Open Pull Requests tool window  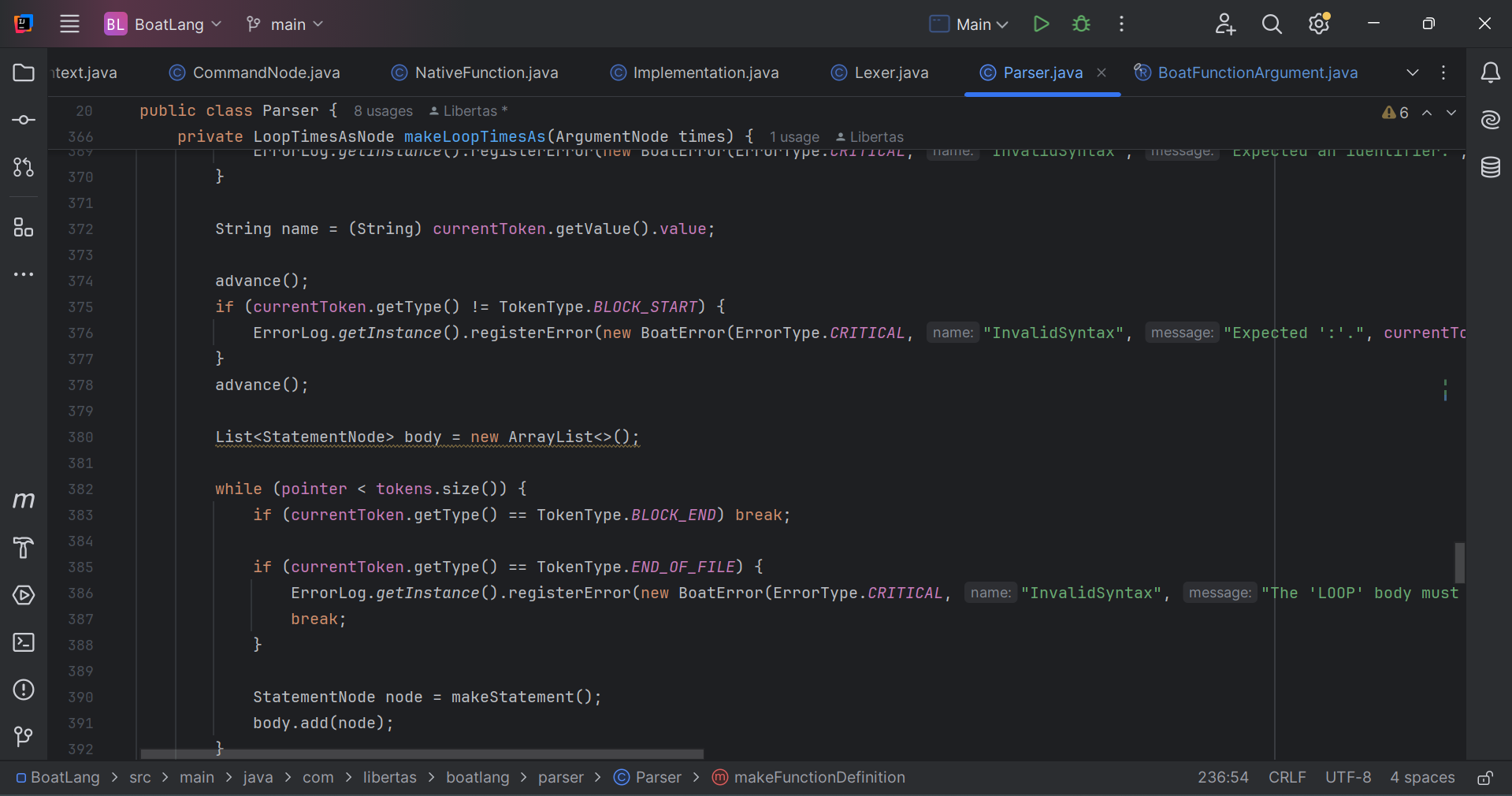(x=24, y=167)
